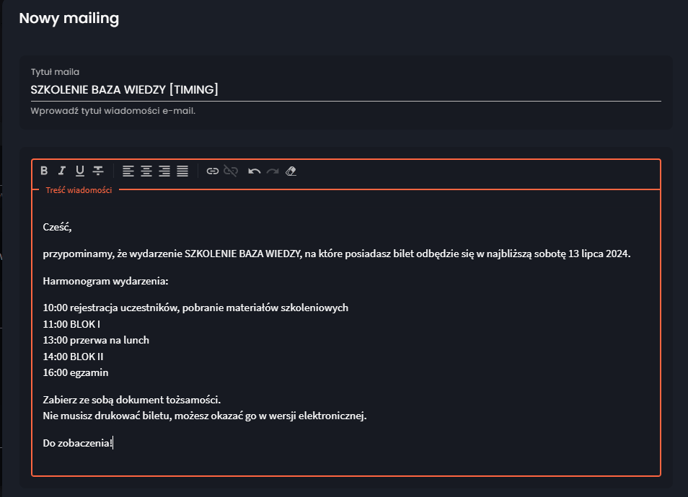The width and height of the screenshot is (688, 497).
Task: Apply strikethrough formatting
Action: [x=98, y=171]
